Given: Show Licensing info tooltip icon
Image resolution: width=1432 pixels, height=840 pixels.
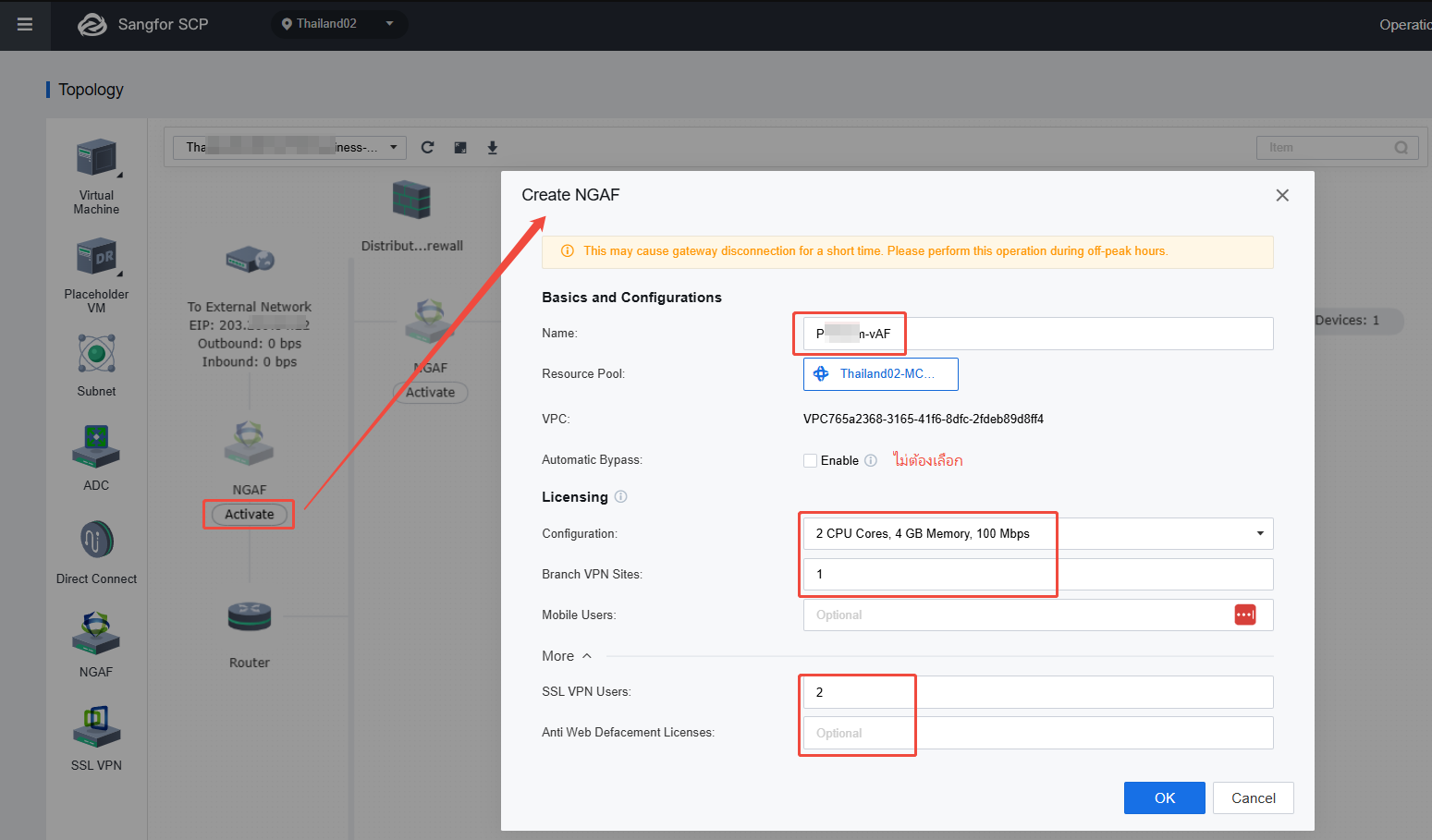Looking at the screenshot, I should click(x=621, y=496).
